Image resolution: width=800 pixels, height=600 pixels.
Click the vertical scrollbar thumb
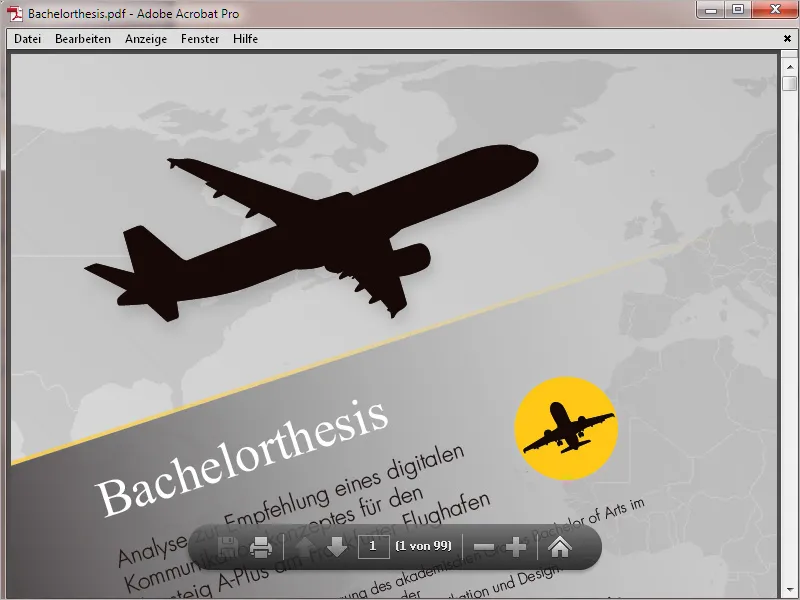click(x=790, y=84)
